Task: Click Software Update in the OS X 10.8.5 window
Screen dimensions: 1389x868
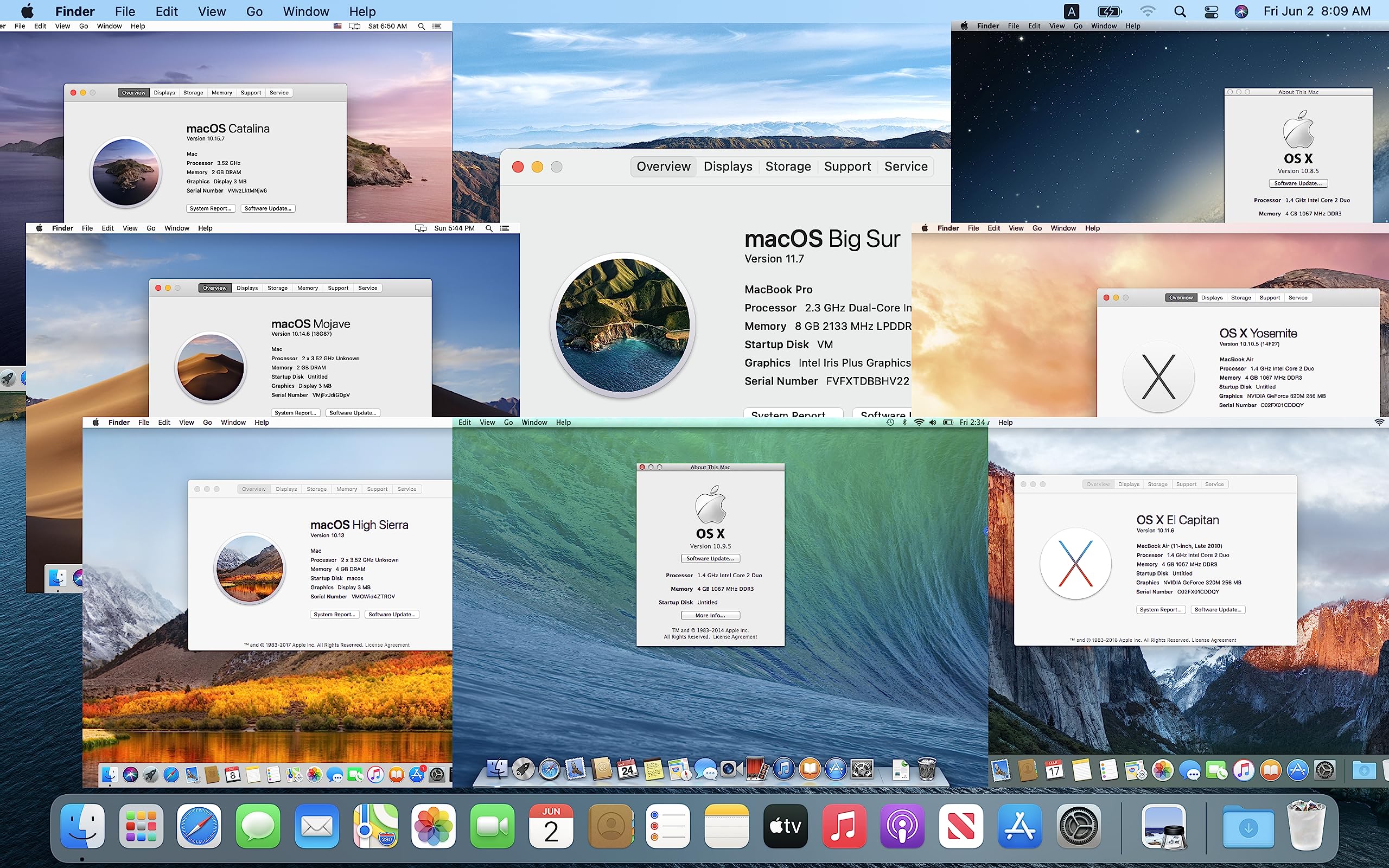Action: coord(1299,183)
